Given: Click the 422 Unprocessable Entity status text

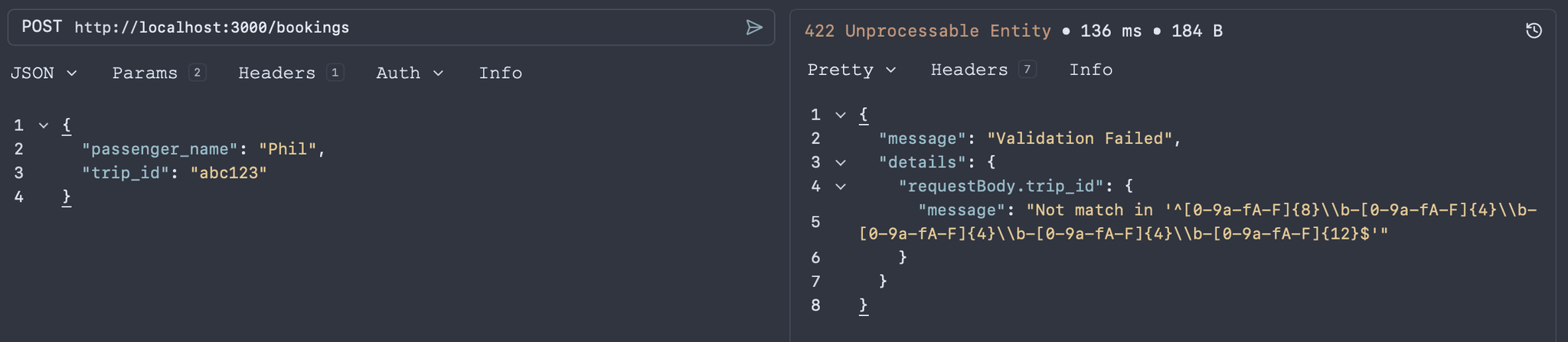Looking at the screenshot, I should pyautogui.click(x=928, y=31).
